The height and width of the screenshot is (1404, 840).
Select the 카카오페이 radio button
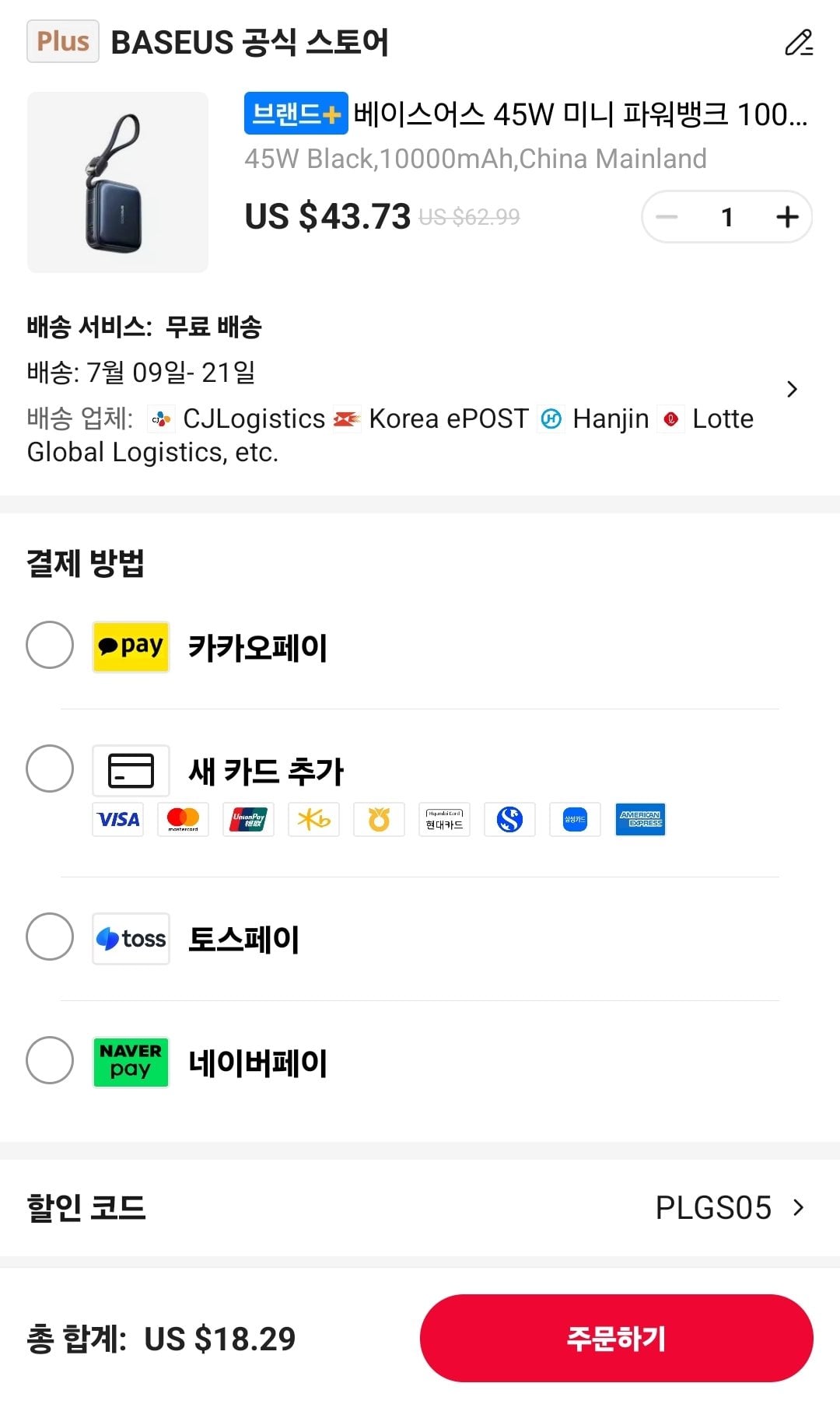[50, 645]
